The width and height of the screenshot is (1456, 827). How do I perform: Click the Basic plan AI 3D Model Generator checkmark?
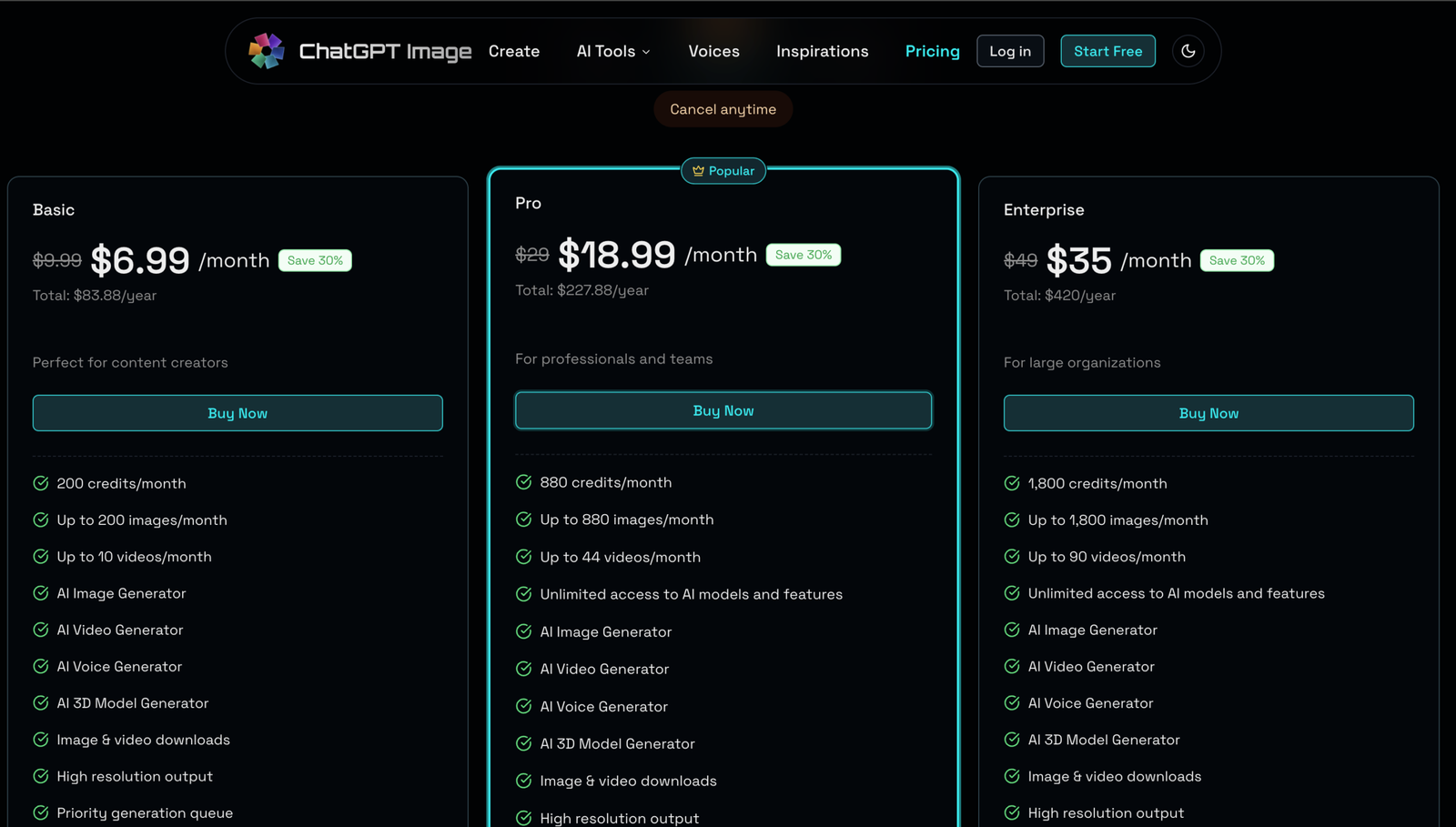pos(41,703)
